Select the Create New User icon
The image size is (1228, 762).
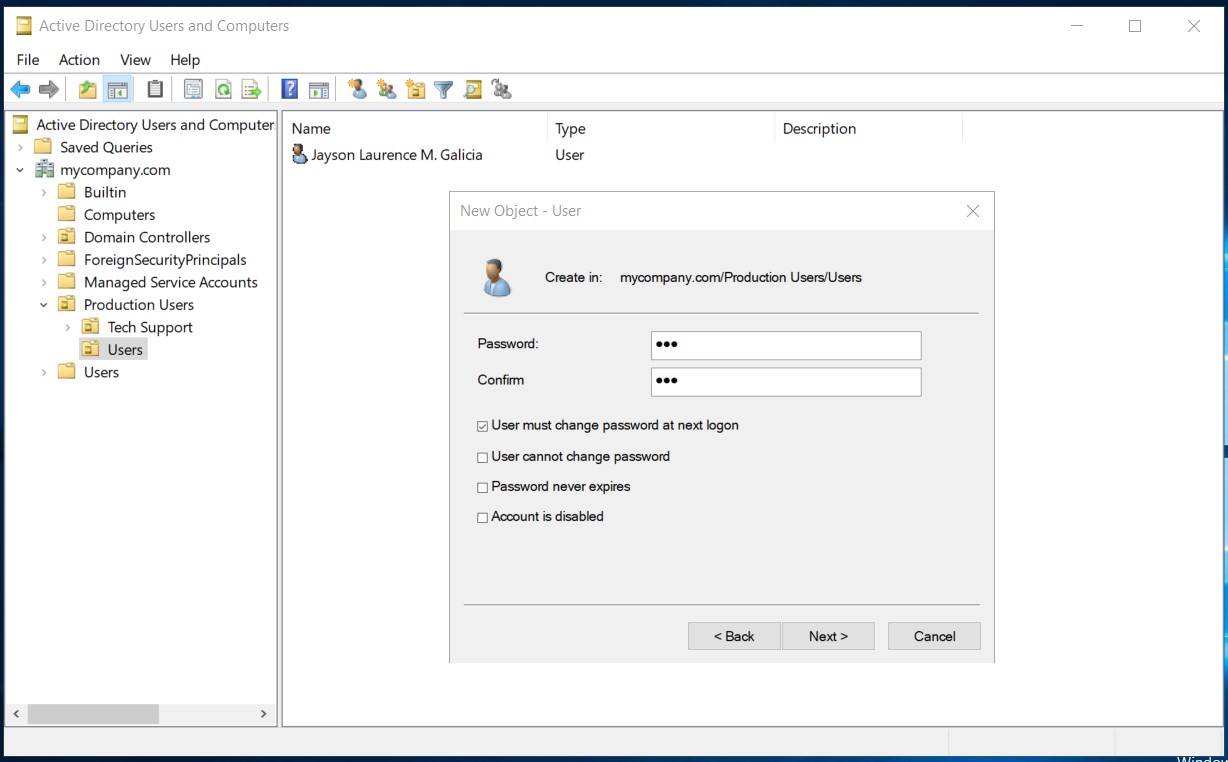(358, 89)
